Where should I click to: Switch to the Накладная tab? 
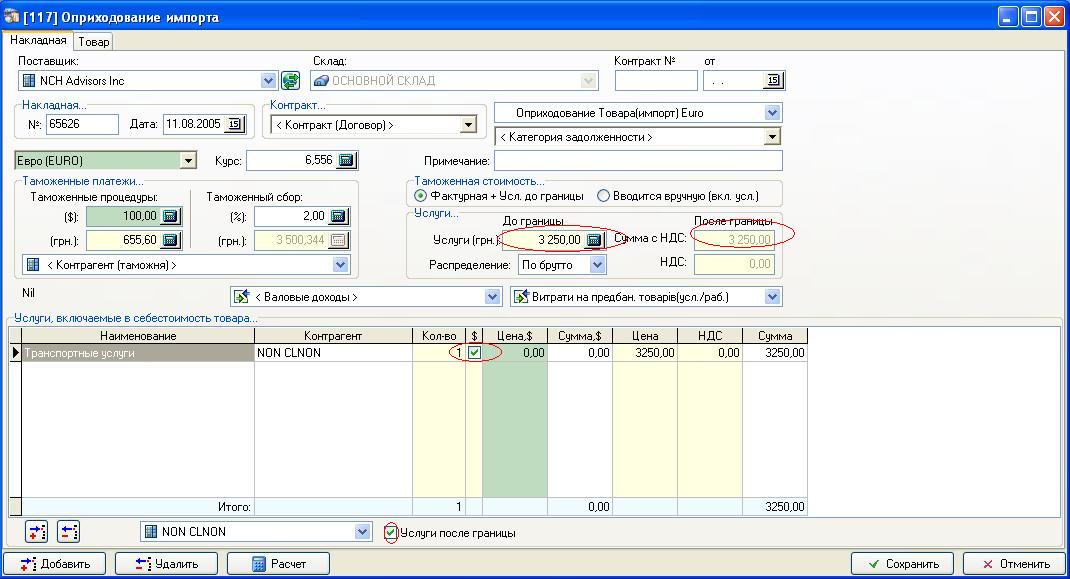(38, 41)
